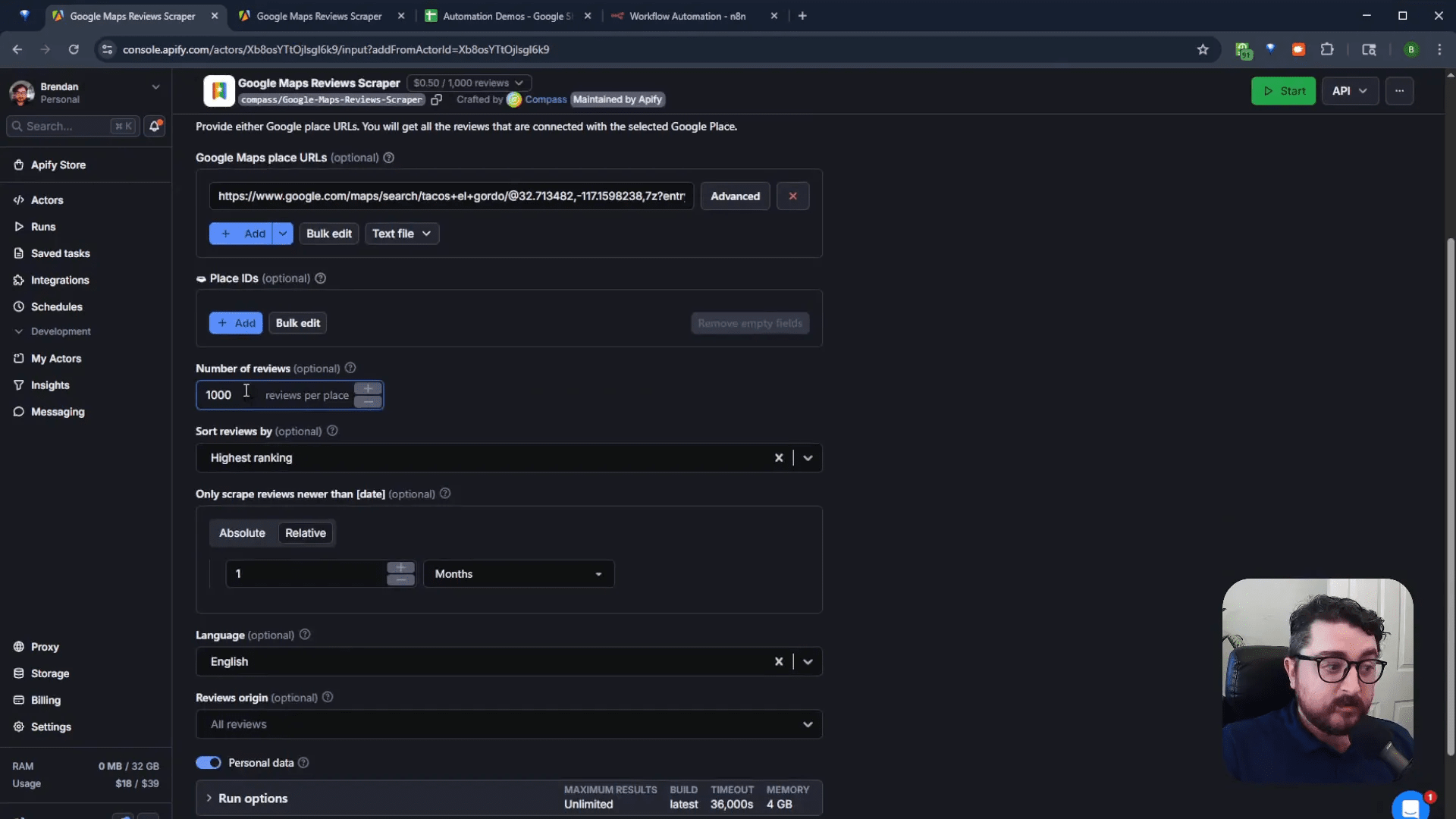Show help for Language option
The image size is (1456, 819).
point(305,635)
